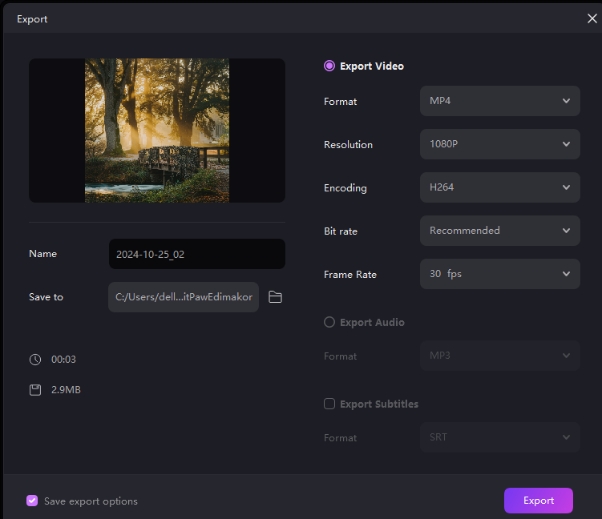Close the Export dialog
This screenshot has width=602, height=519.
591,18
